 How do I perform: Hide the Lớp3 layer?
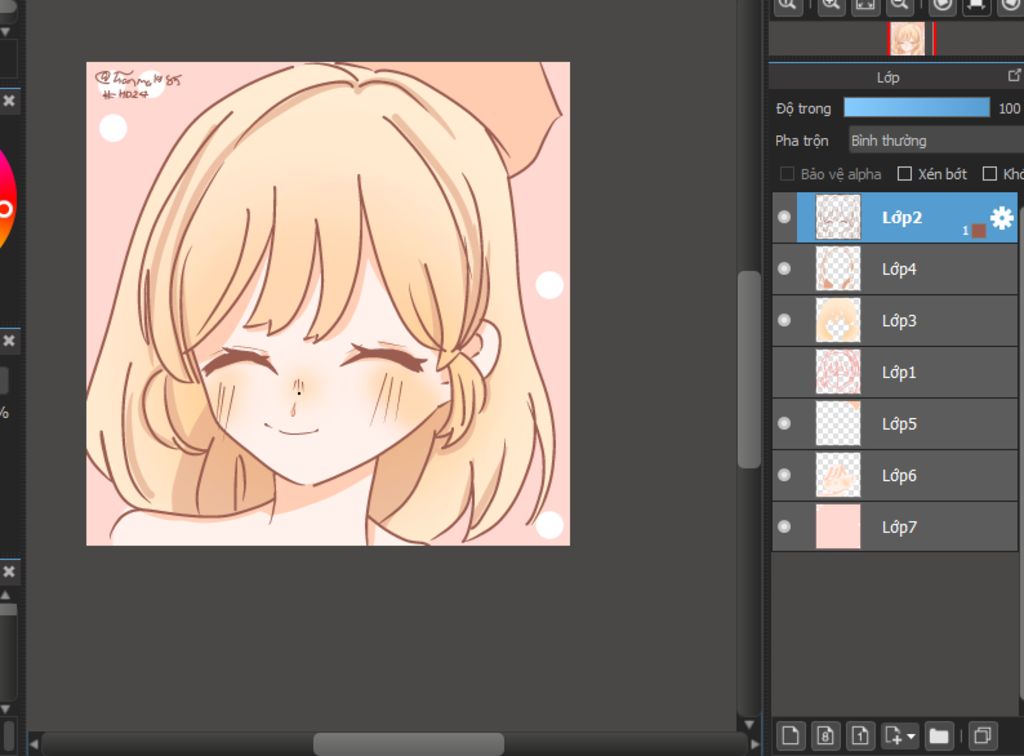[784, 321]
